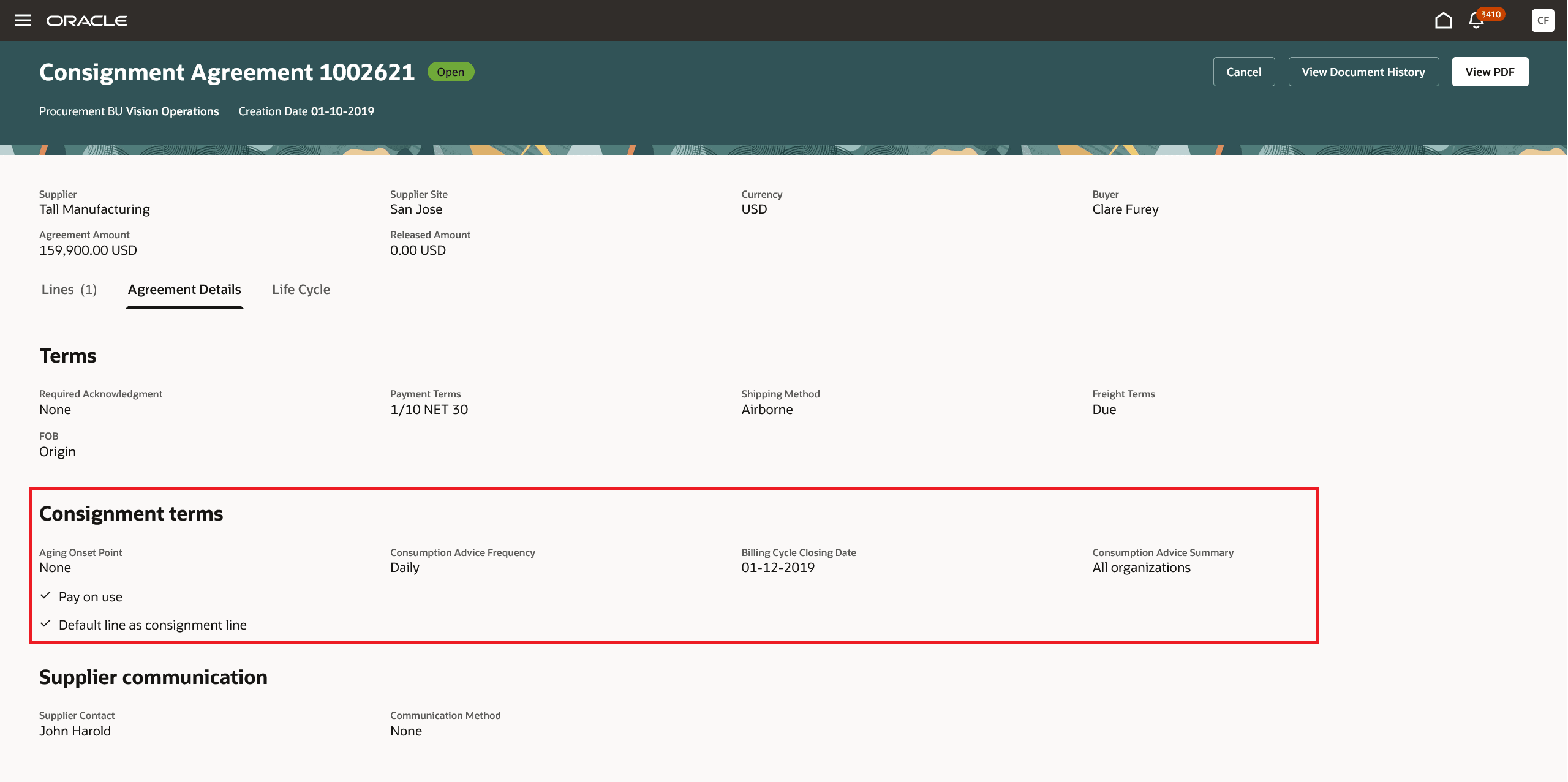Click the buyer name Clare Furey
The image size is (1568, 782).
(x=1125, y=209)
